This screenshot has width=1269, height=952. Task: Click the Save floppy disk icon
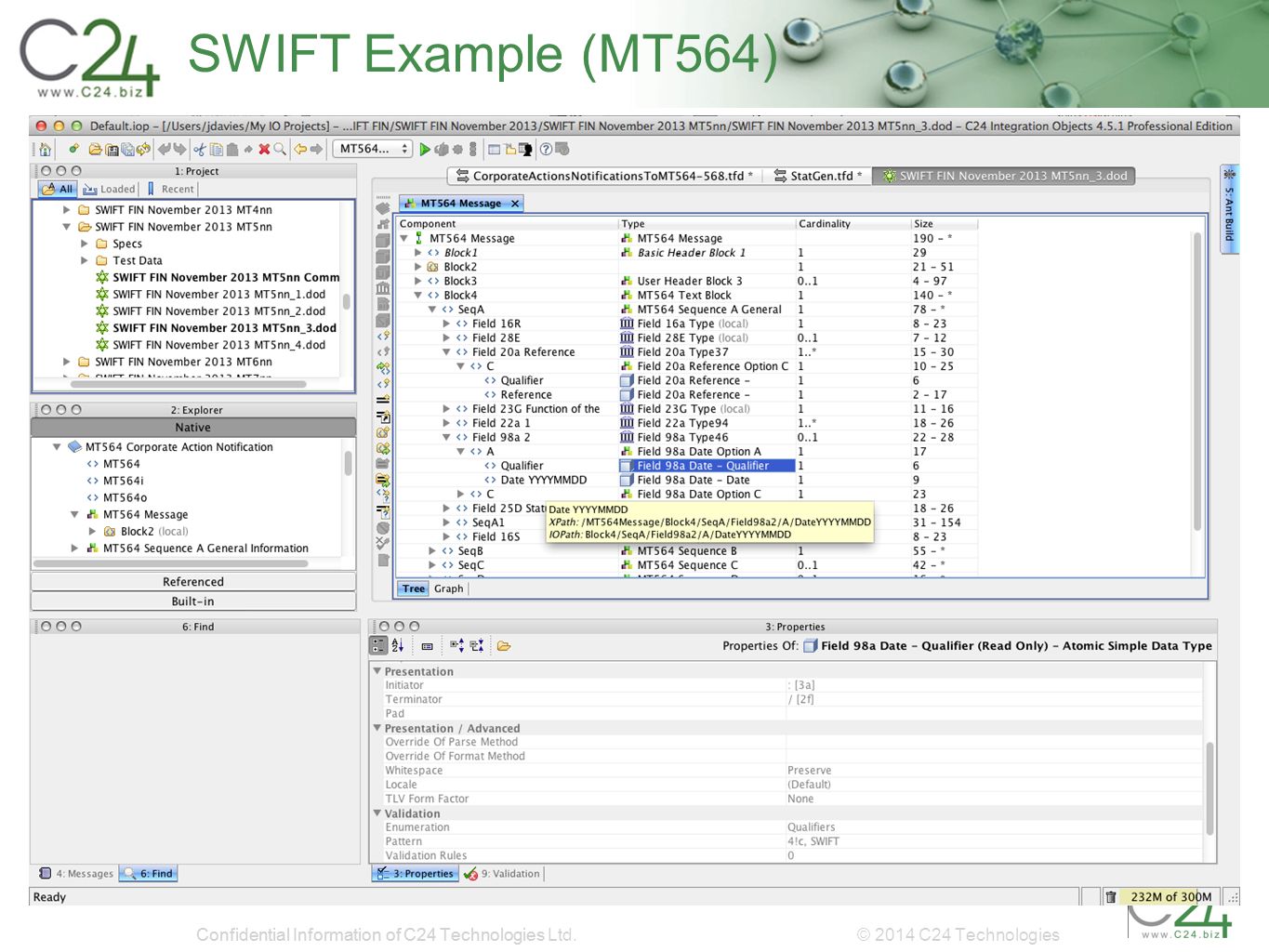point(112,149)
